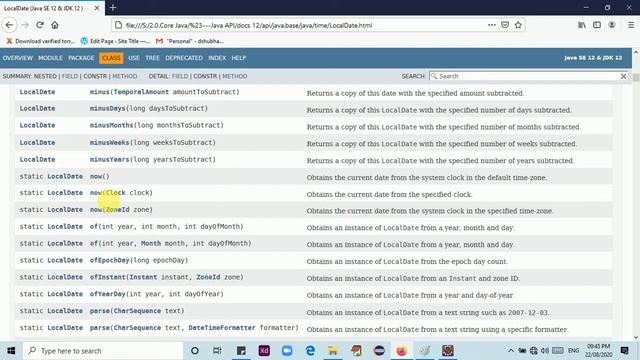This screenshot has height=360, width=640.
Task: Open the Gmail Personal bookmark
Action: (x=190, y=41)
